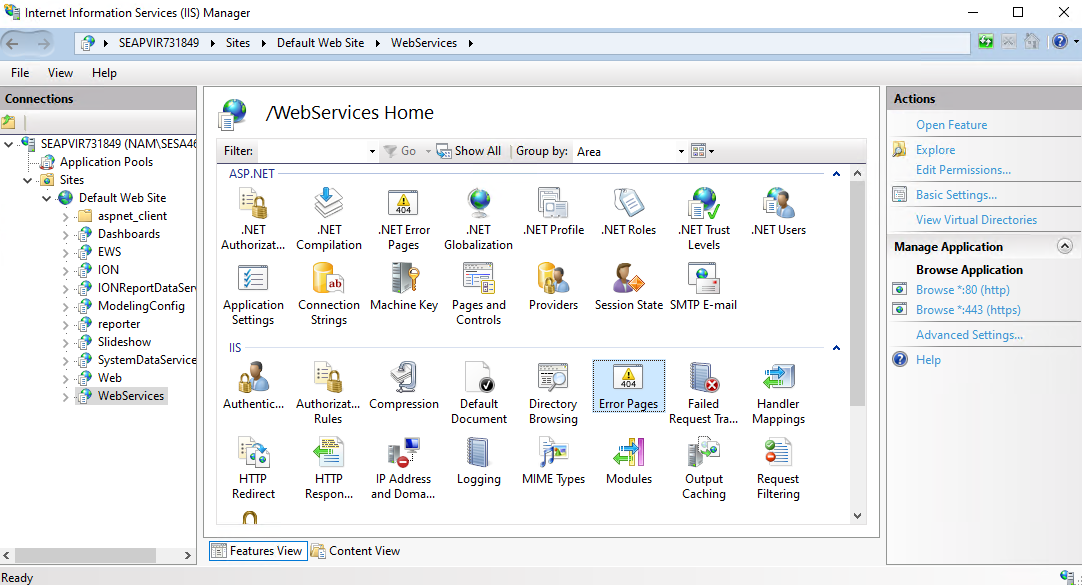Open Request Filtering feature
The width and height of the screenshot is (1082, 585).
[x=778, y=468]
